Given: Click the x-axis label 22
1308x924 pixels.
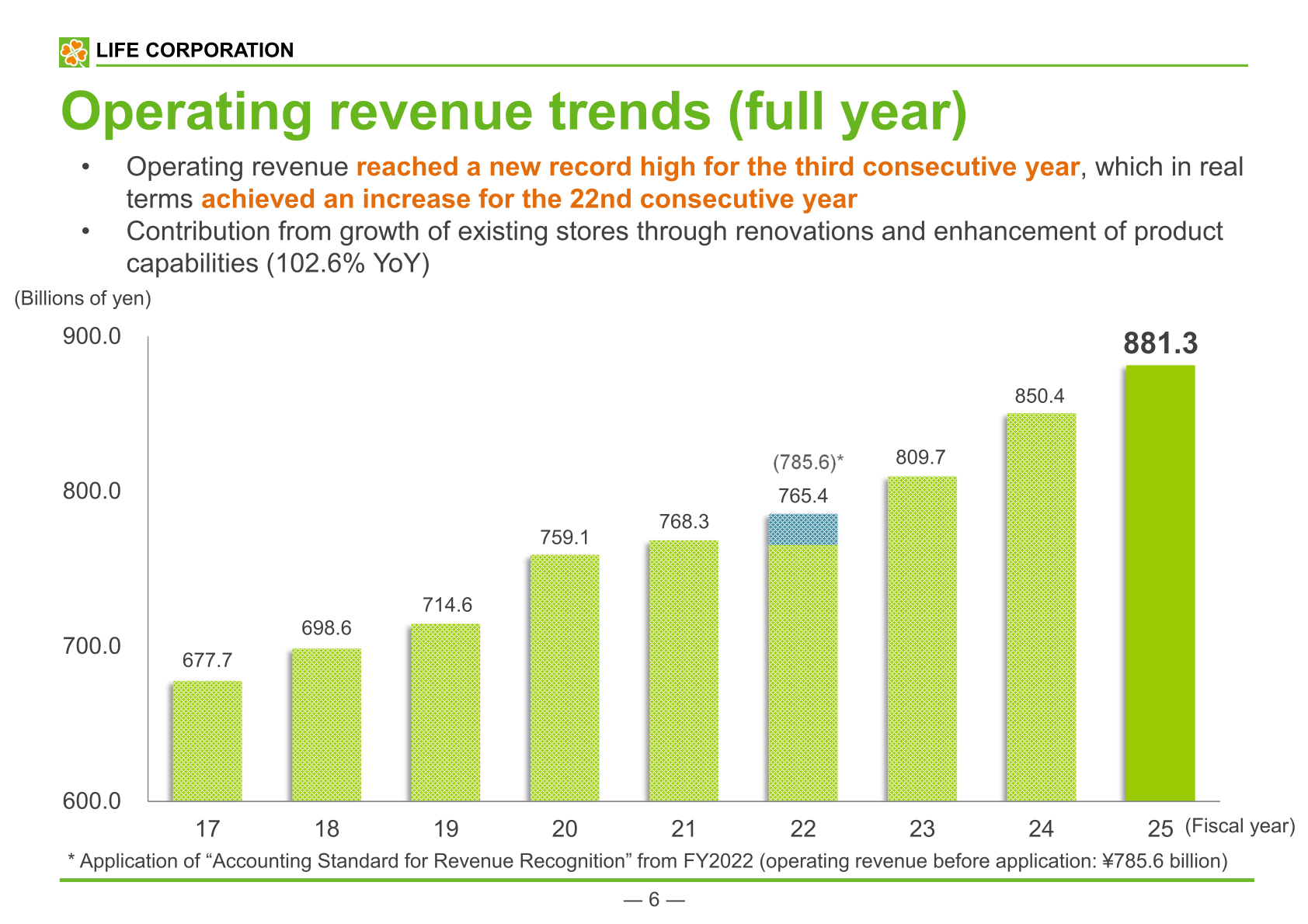Looking at the screenshot, I should (x=803, y=829).
